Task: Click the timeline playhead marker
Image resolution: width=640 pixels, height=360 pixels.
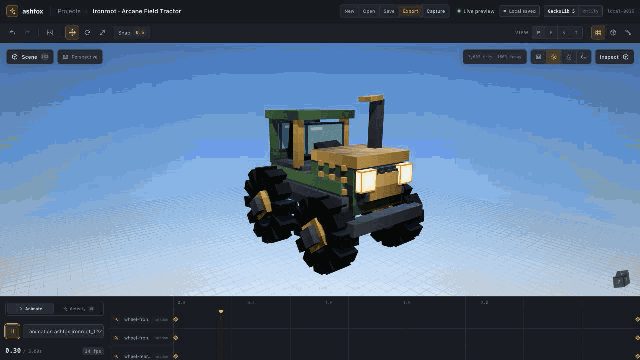Action: 221,312
